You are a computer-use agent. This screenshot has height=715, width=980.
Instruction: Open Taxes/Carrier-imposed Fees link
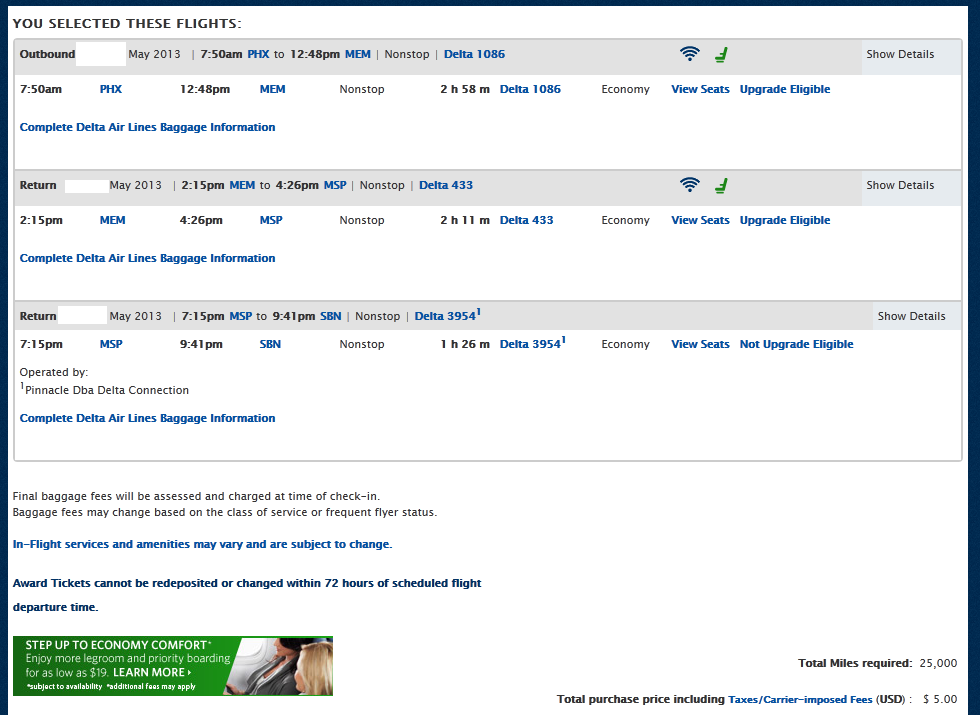tap(800, 699)
